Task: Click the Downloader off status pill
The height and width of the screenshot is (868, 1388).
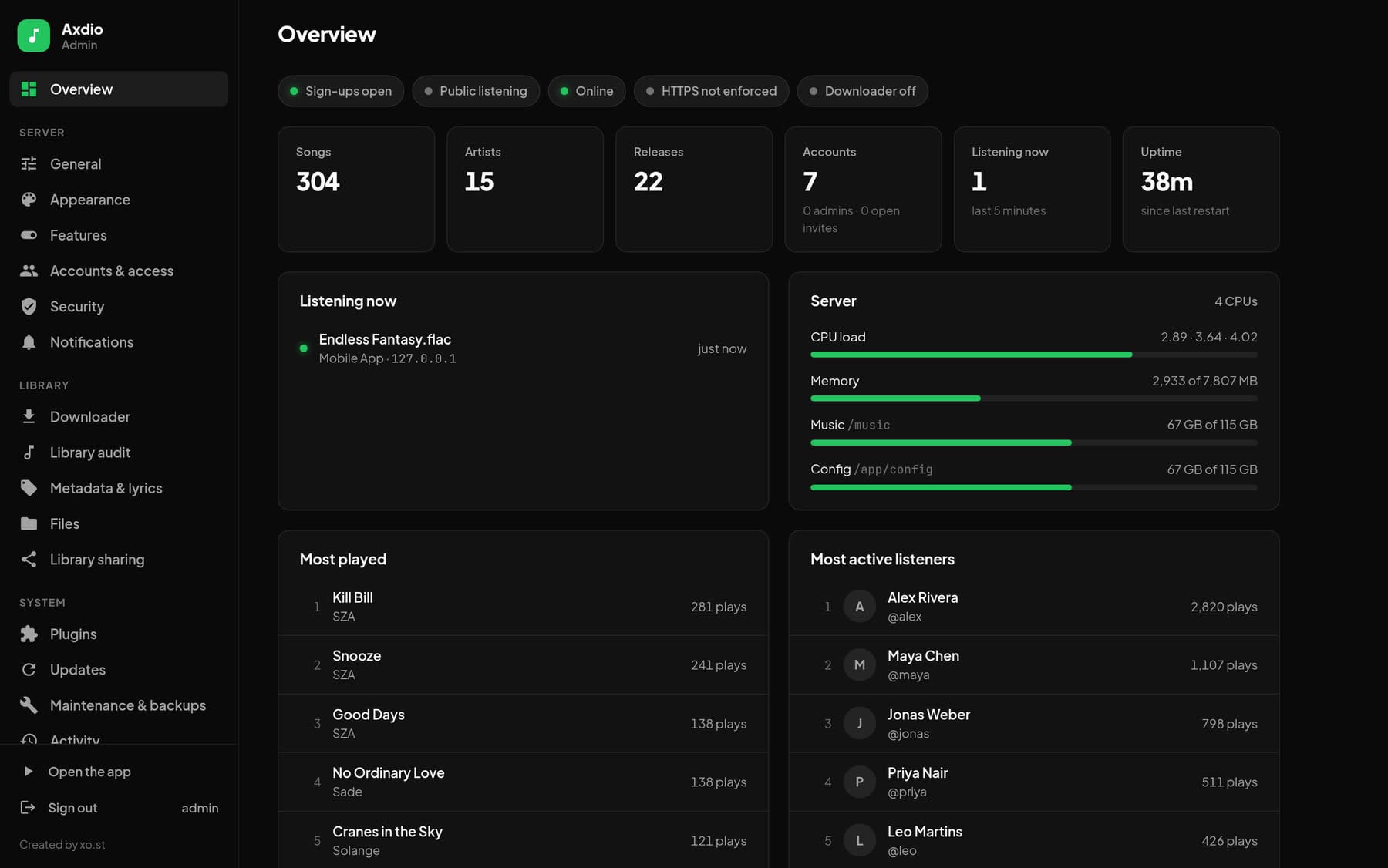Action: pyautogui.click(x=862, y=91)
